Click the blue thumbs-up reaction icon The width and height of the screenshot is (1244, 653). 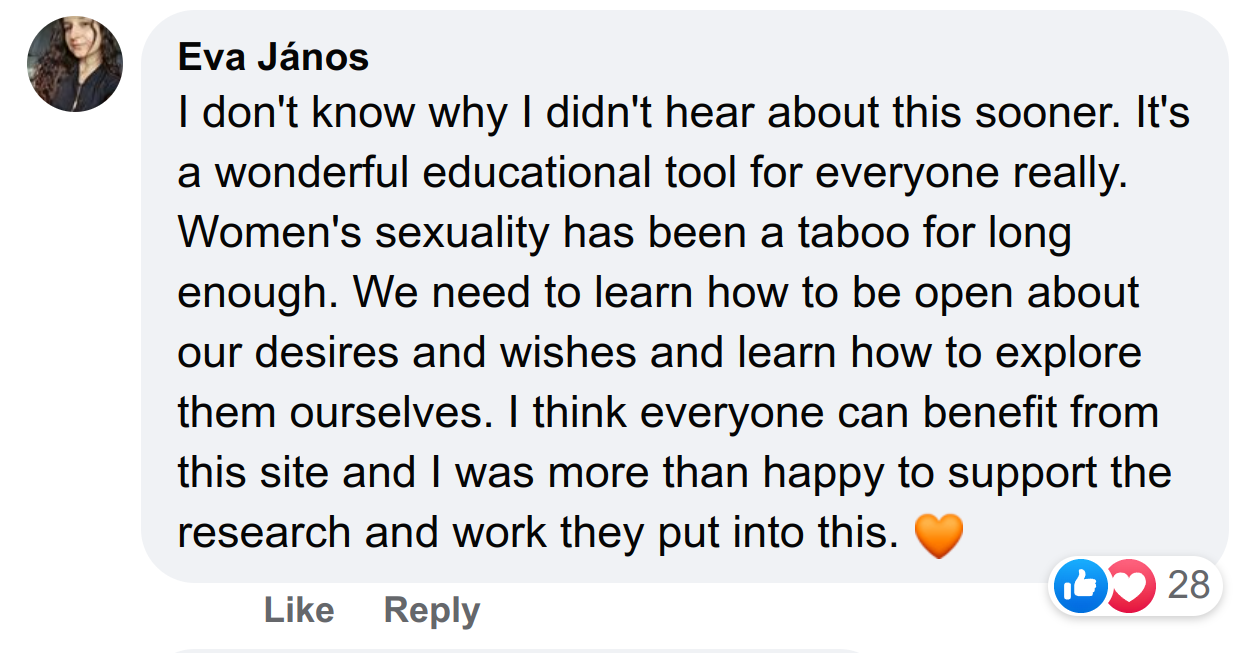point(1081,585)
